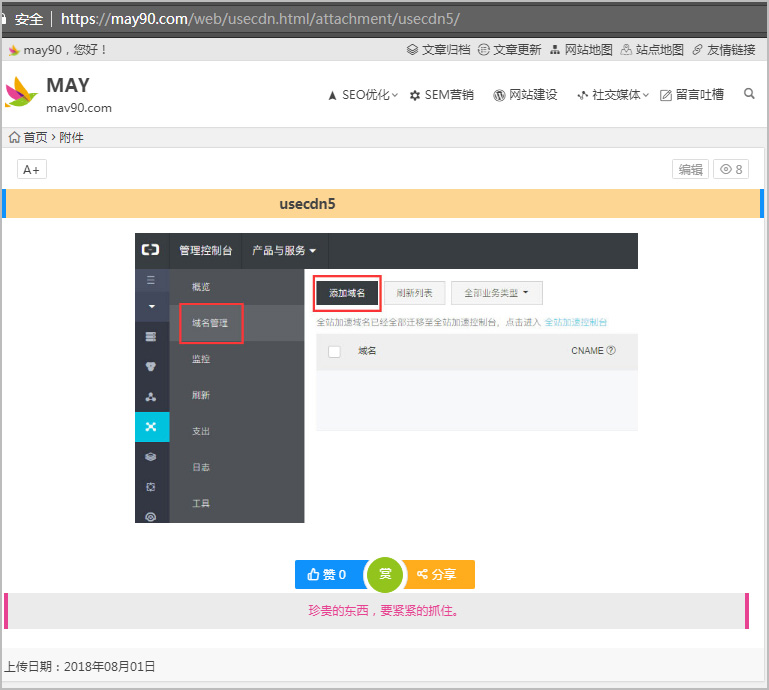Click the 编辑 edit button
Image resolution: width=769 pixels, height=690 pixels.
pyautogui.click(x=690, y=169)
